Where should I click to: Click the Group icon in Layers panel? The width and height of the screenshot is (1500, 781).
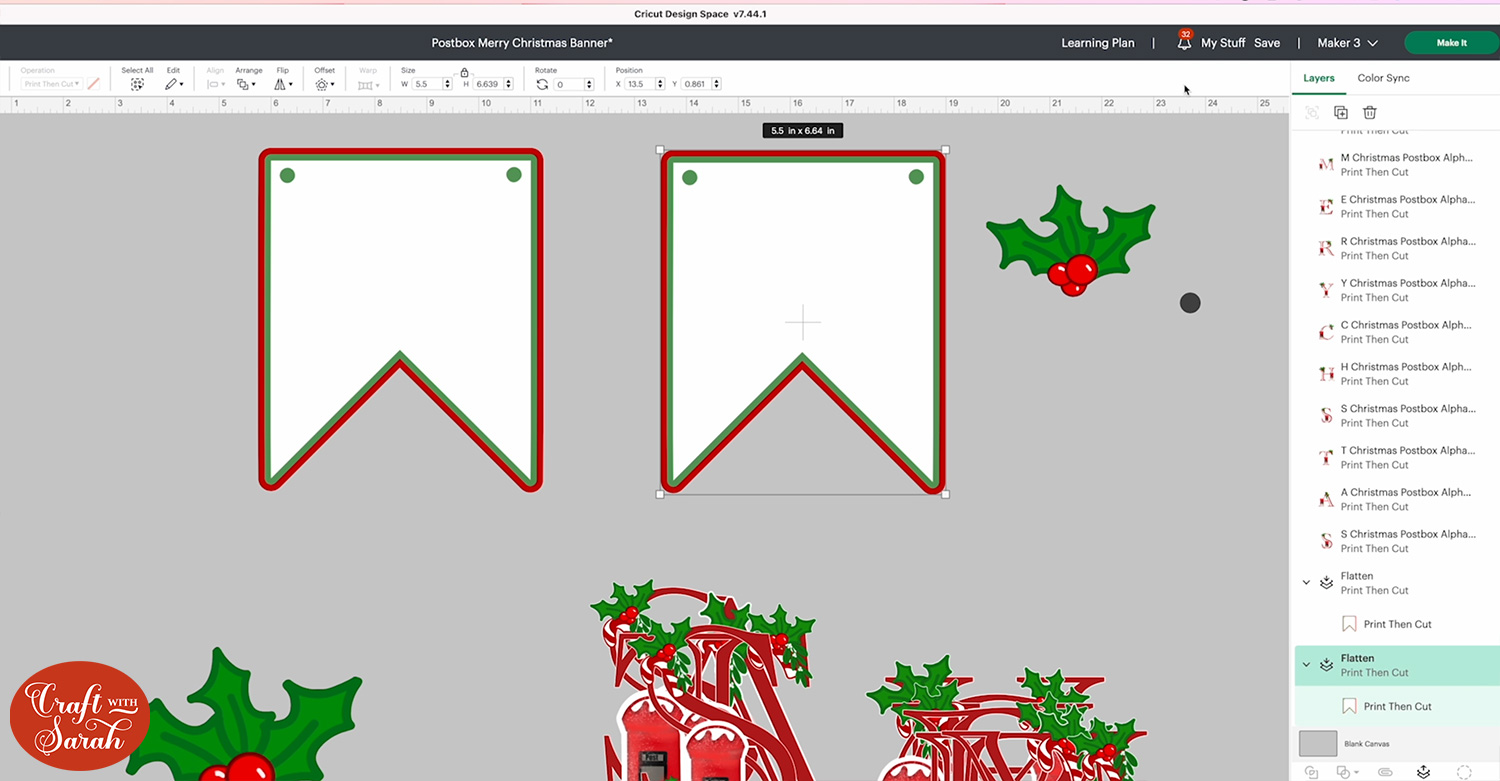(x=1312, y=113)
